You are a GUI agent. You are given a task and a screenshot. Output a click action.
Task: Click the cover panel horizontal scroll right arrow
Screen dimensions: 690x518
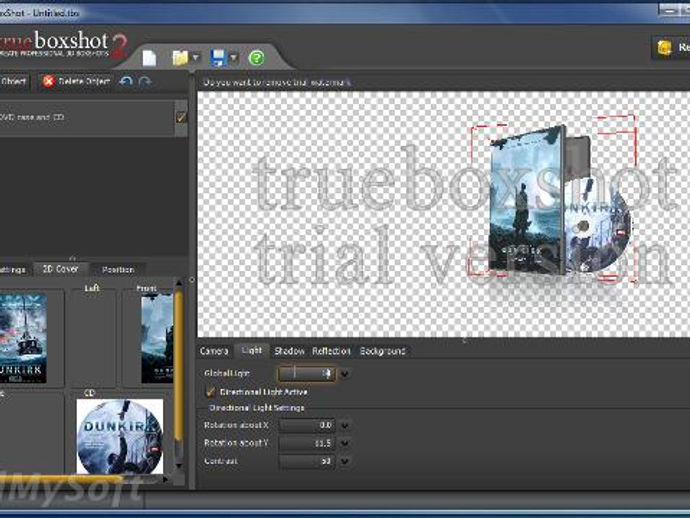pos(165,479)
